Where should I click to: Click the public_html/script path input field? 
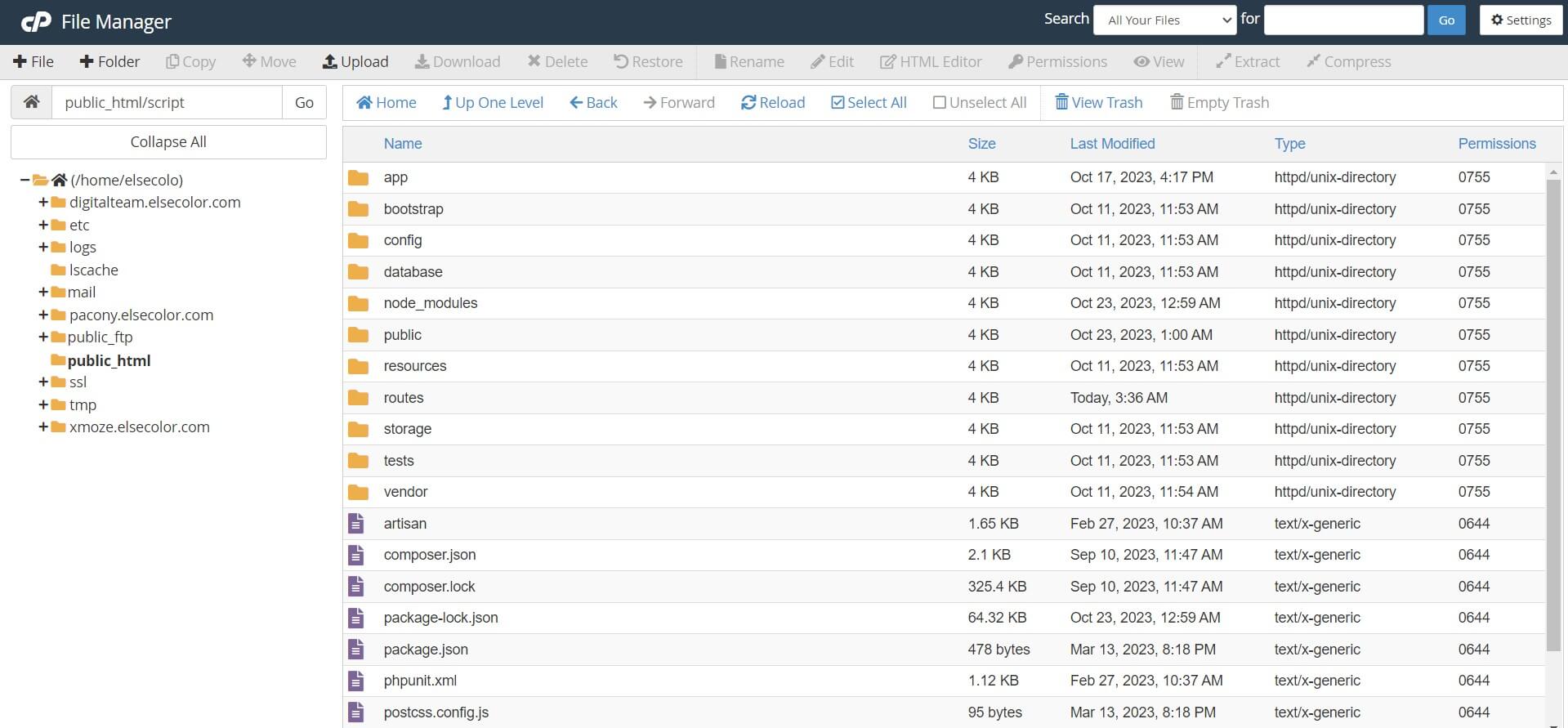click(168, 102)
